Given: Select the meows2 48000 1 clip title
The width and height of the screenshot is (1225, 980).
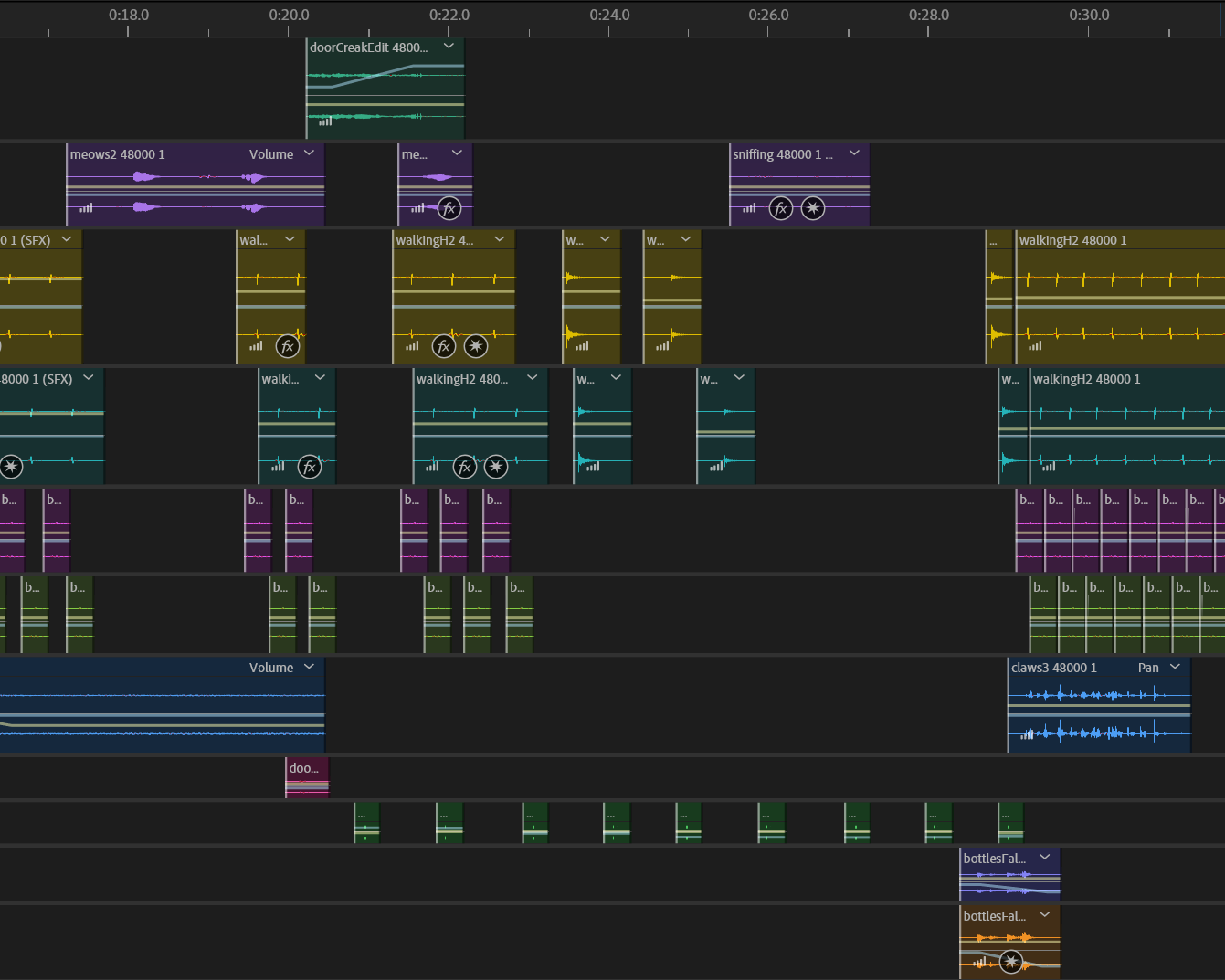Looking at the screenshot, I should point(118,154).
